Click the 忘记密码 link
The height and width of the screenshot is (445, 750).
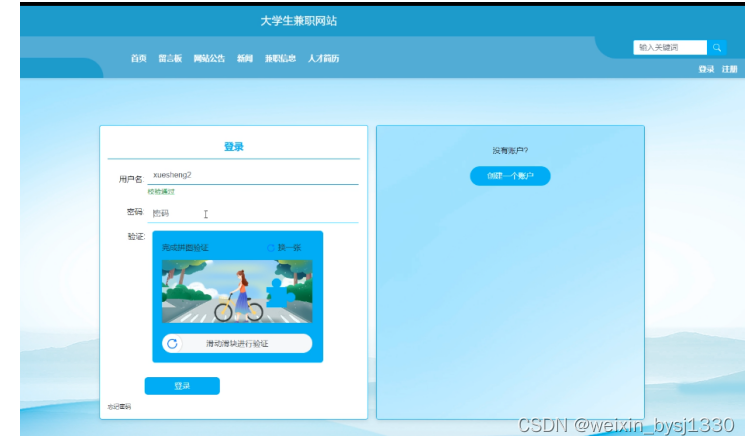(119, 407)
